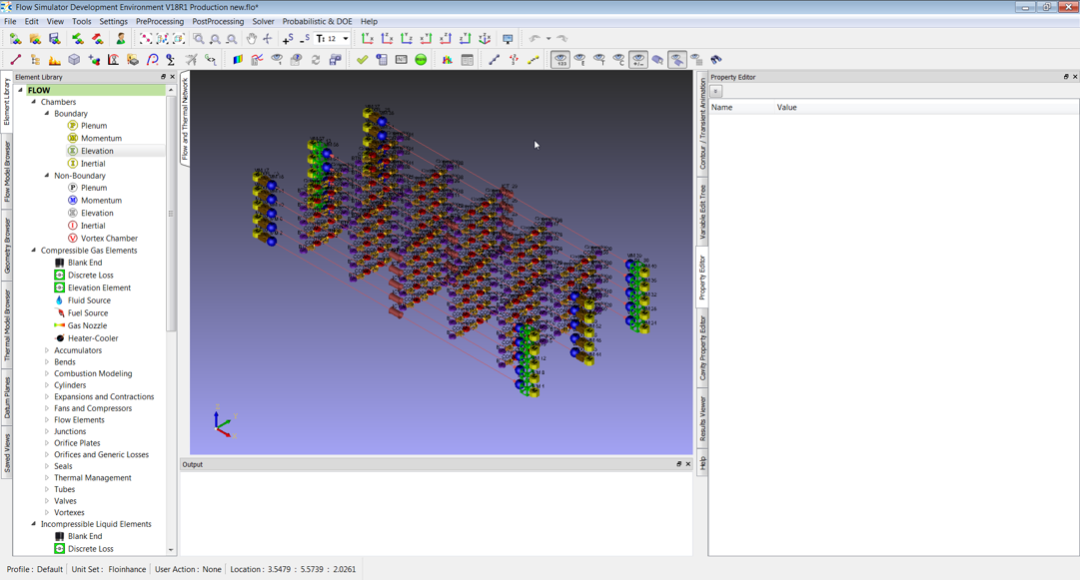Click the increase size +S icon

click(287, 39)
